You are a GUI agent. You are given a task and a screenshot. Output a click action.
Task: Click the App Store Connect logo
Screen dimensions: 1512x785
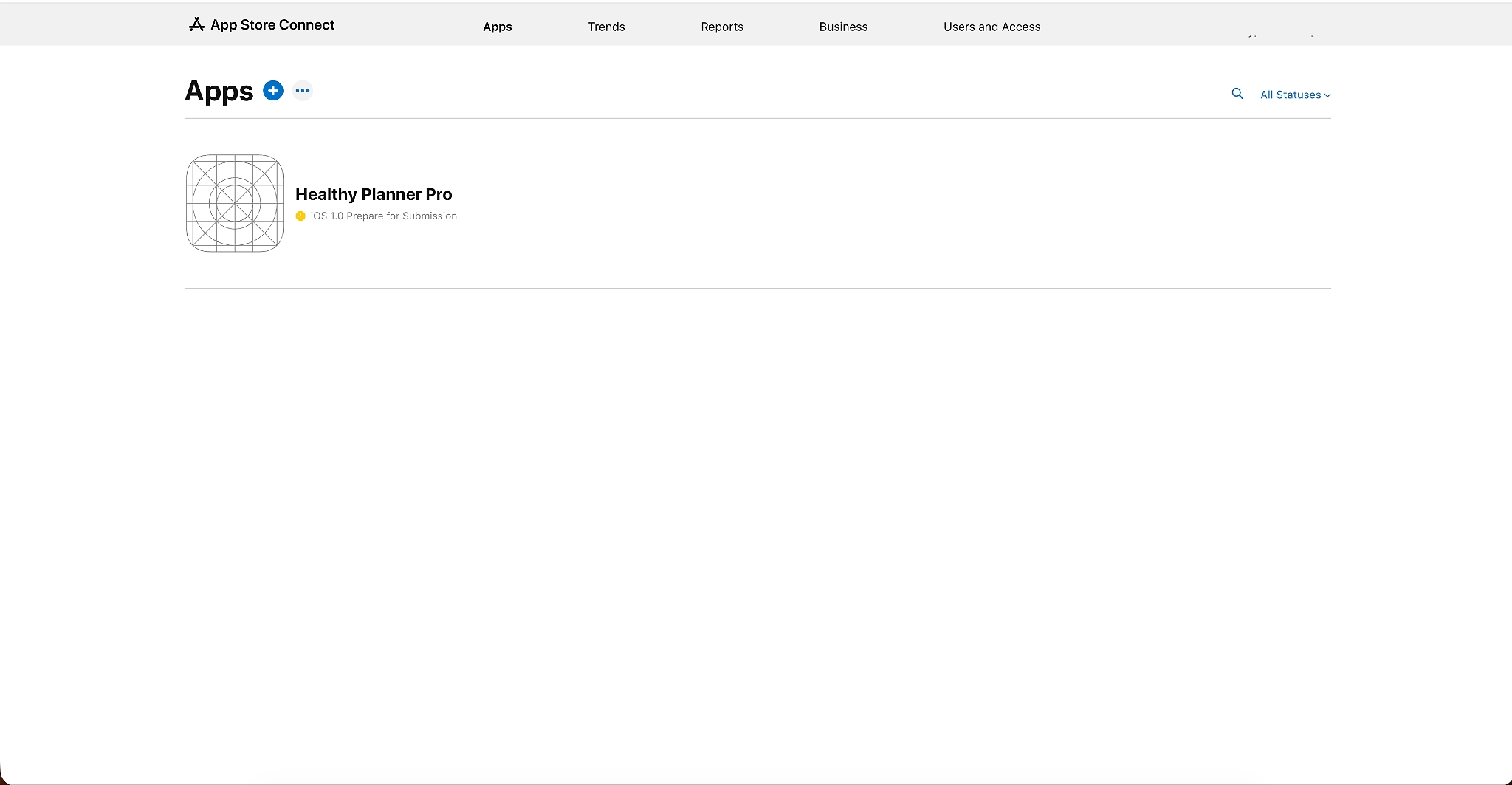pos(261,25)
